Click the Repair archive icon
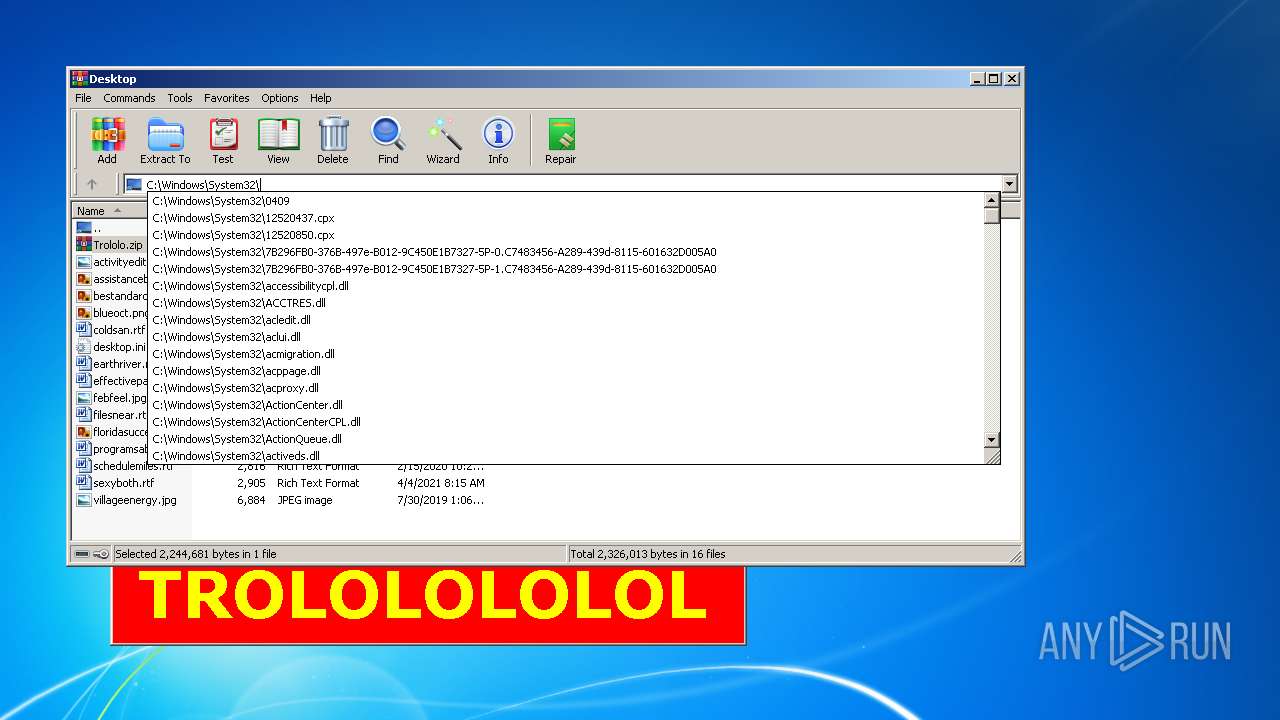Screen dimensions: 1280x720 561,134
